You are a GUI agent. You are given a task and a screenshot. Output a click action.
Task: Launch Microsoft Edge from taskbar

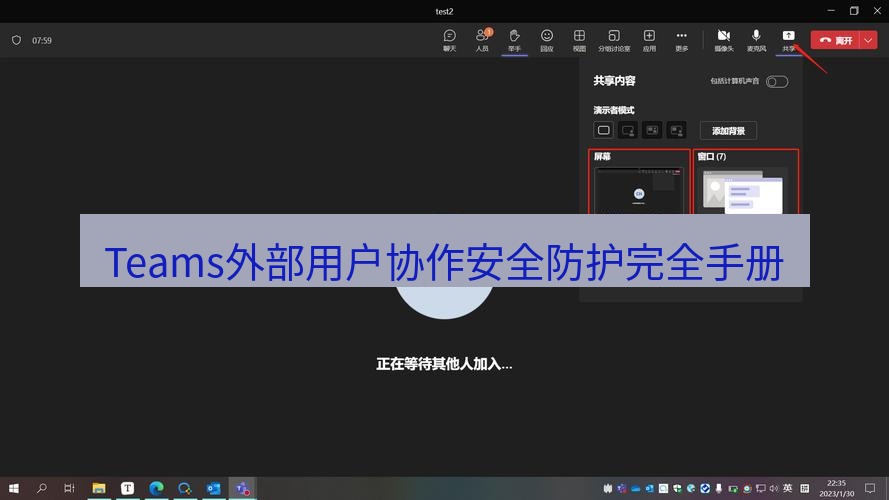coord(156,488)
